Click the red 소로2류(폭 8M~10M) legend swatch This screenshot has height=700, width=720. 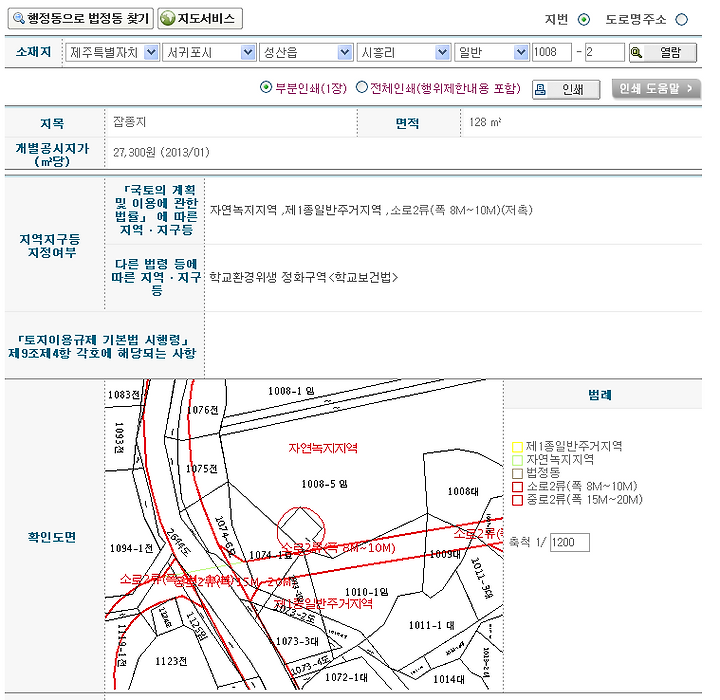tap(517, 486)
